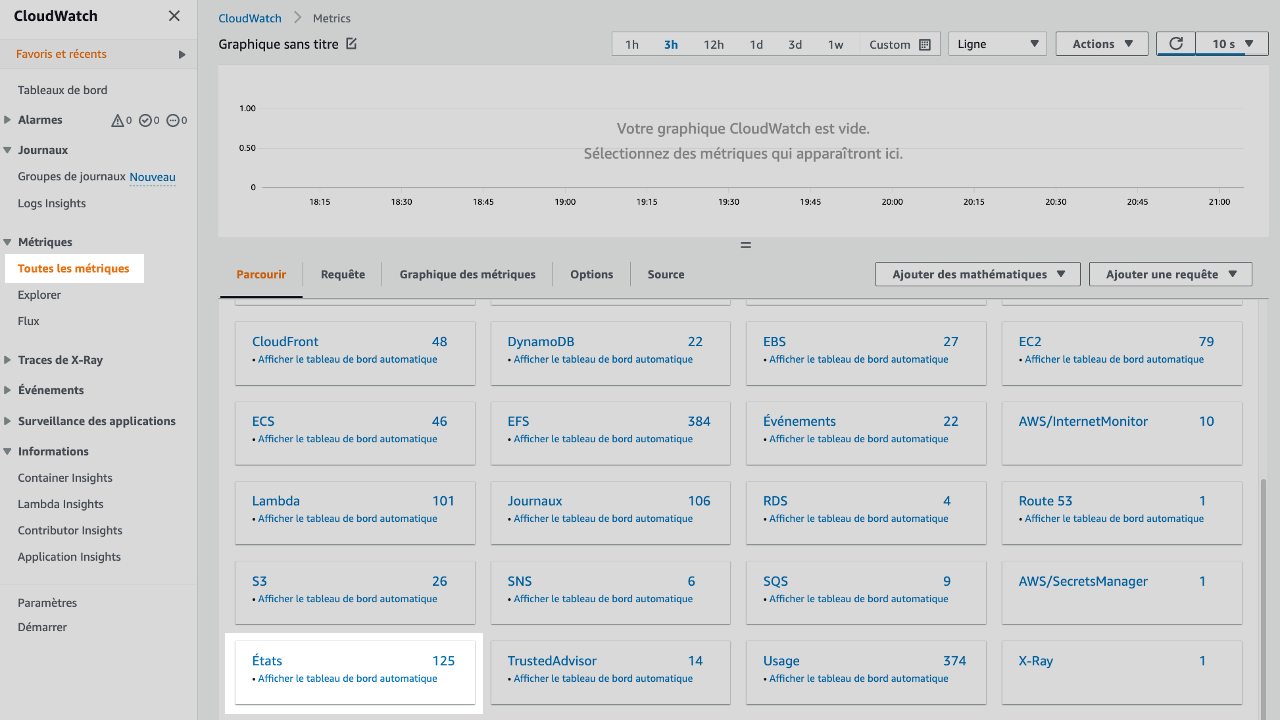The image size is (1280, 720).
Task: Open the 10 s refresh interval dropdown
Action: point(1232,44)
